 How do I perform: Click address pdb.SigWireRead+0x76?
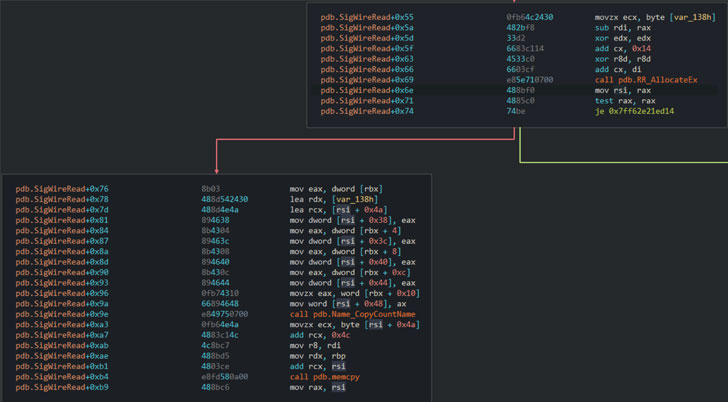click(x=62, y=189)
